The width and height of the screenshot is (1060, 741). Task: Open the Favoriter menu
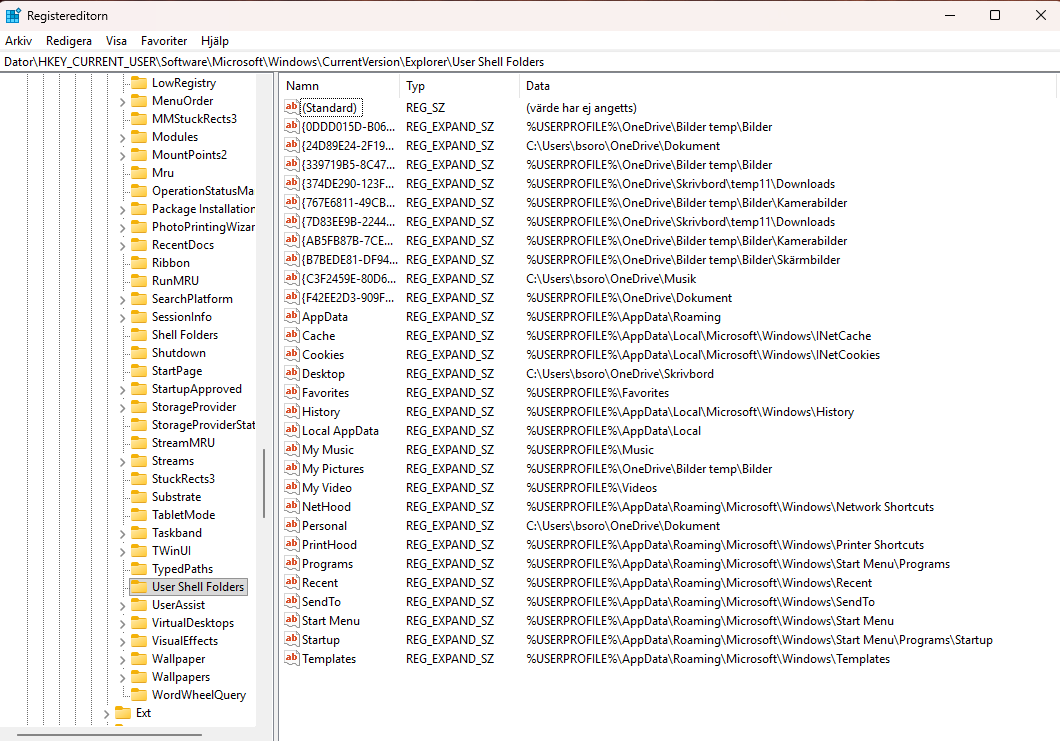pos(164,41)
